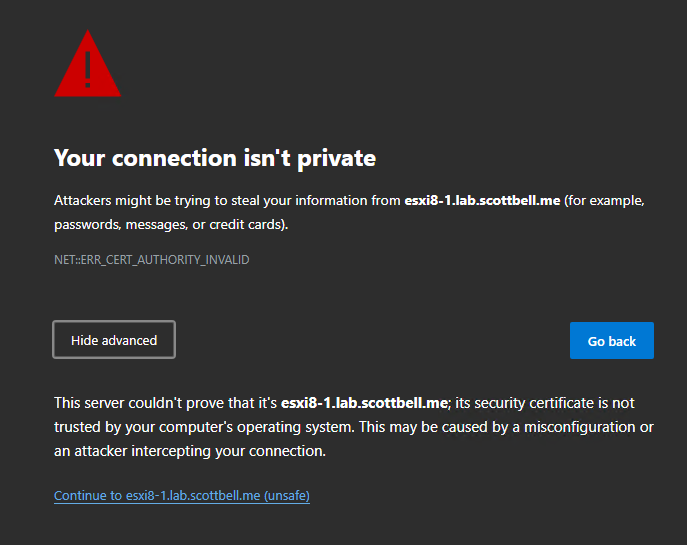
Task: Click "an attacker intercepting your connection" text
Action: coord(190,451)
